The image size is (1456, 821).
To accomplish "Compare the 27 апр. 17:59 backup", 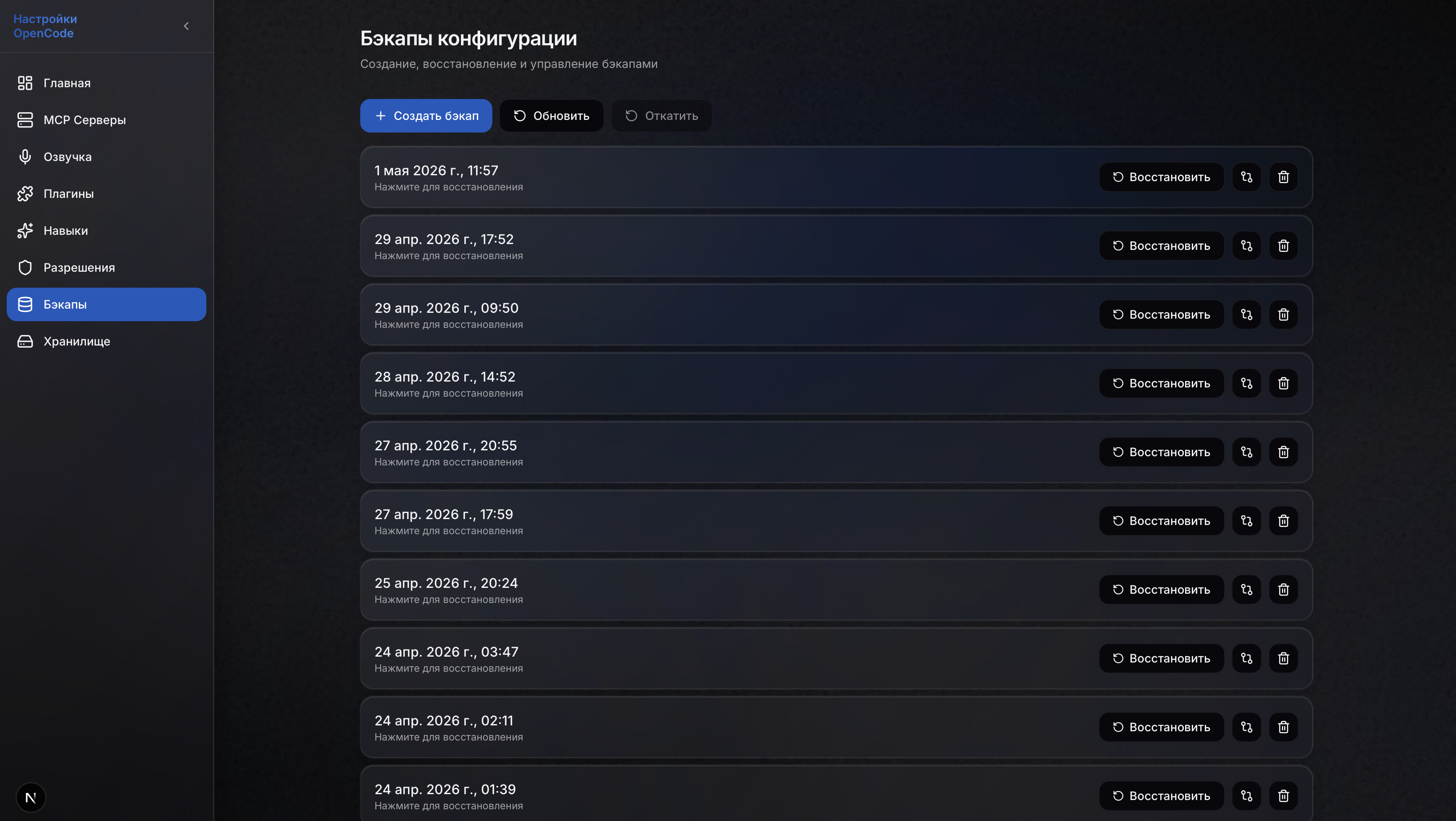I will click(1246, 521).
